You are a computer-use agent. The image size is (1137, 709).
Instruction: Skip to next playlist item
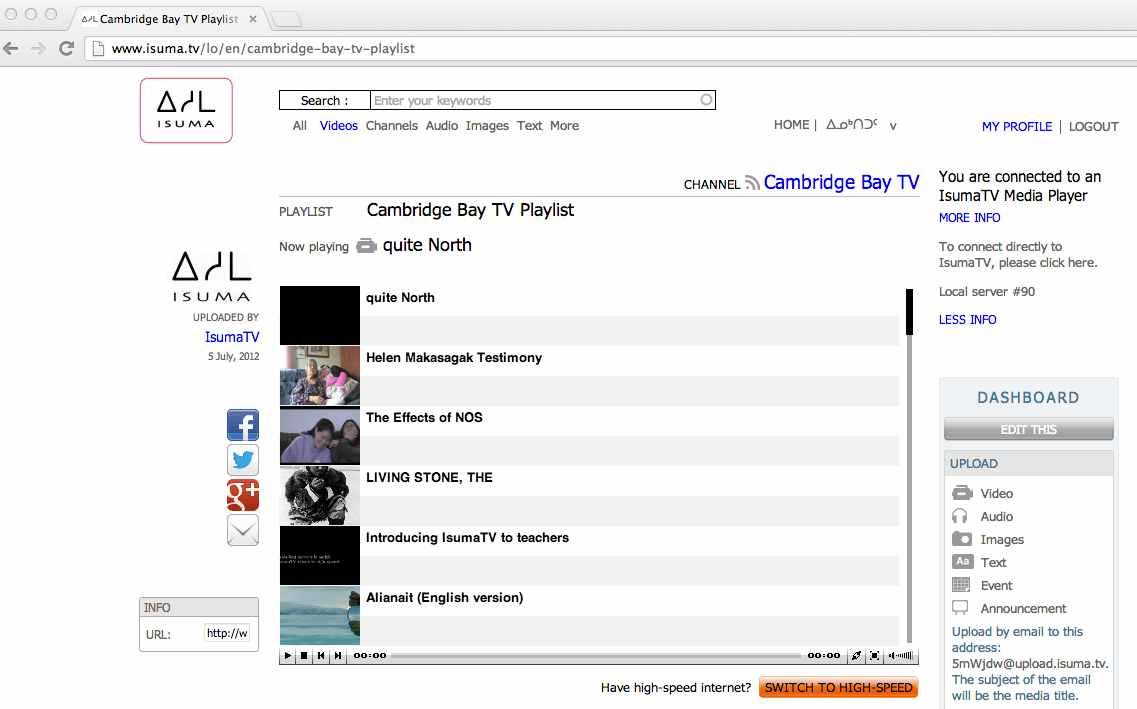[337, 655]
